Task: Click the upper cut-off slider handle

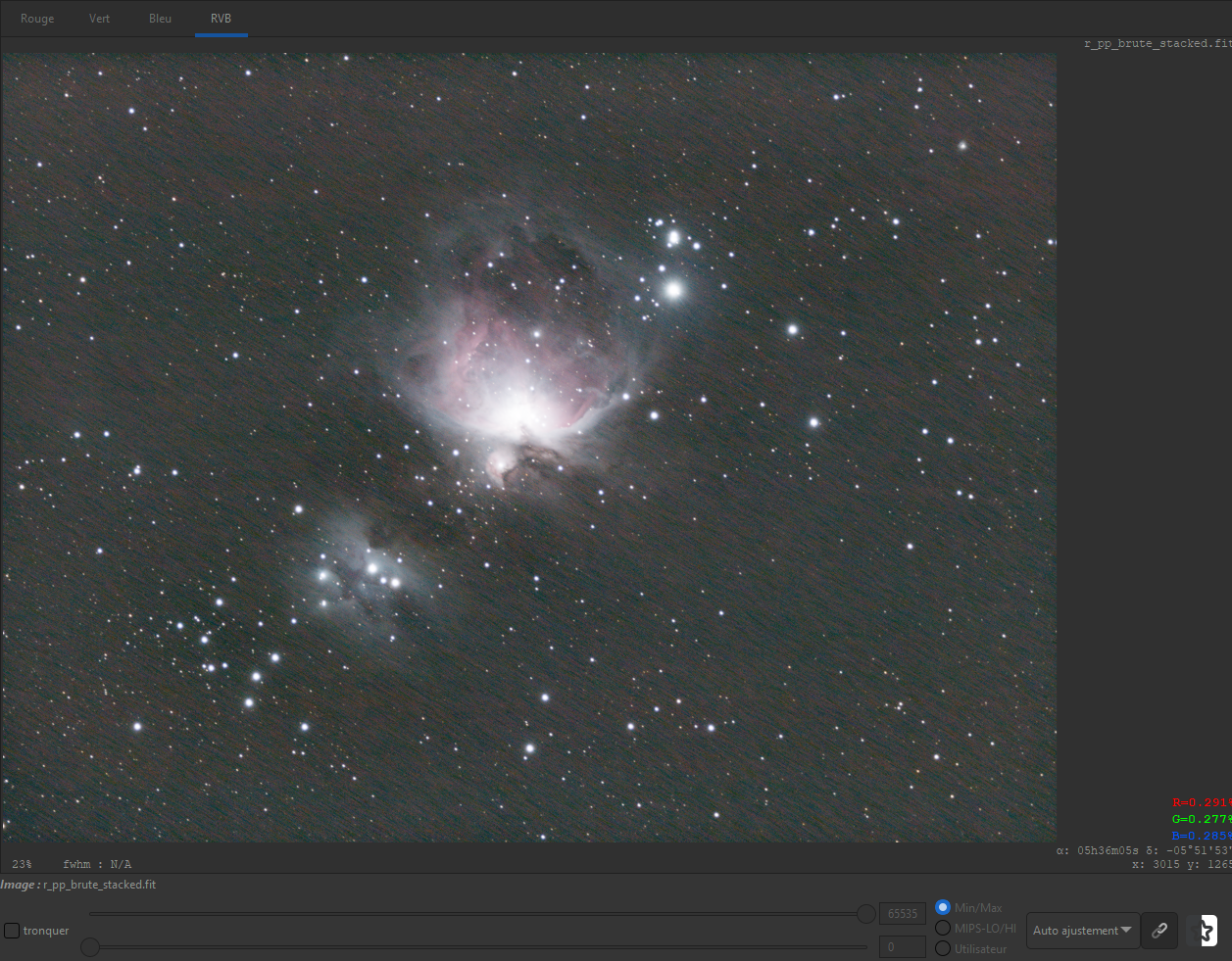Action: [866, 914]
